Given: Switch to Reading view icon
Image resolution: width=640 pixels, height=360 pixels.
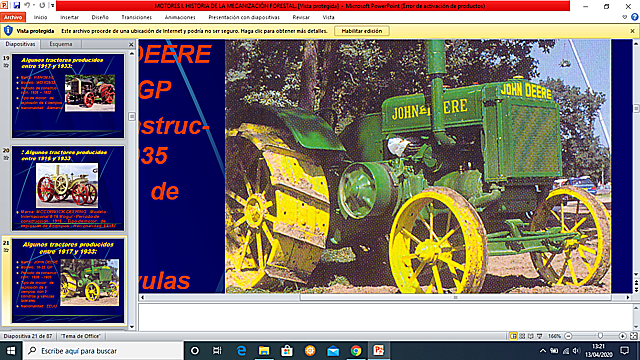Looking at the screenshot, I should click(x=531, y=336).
